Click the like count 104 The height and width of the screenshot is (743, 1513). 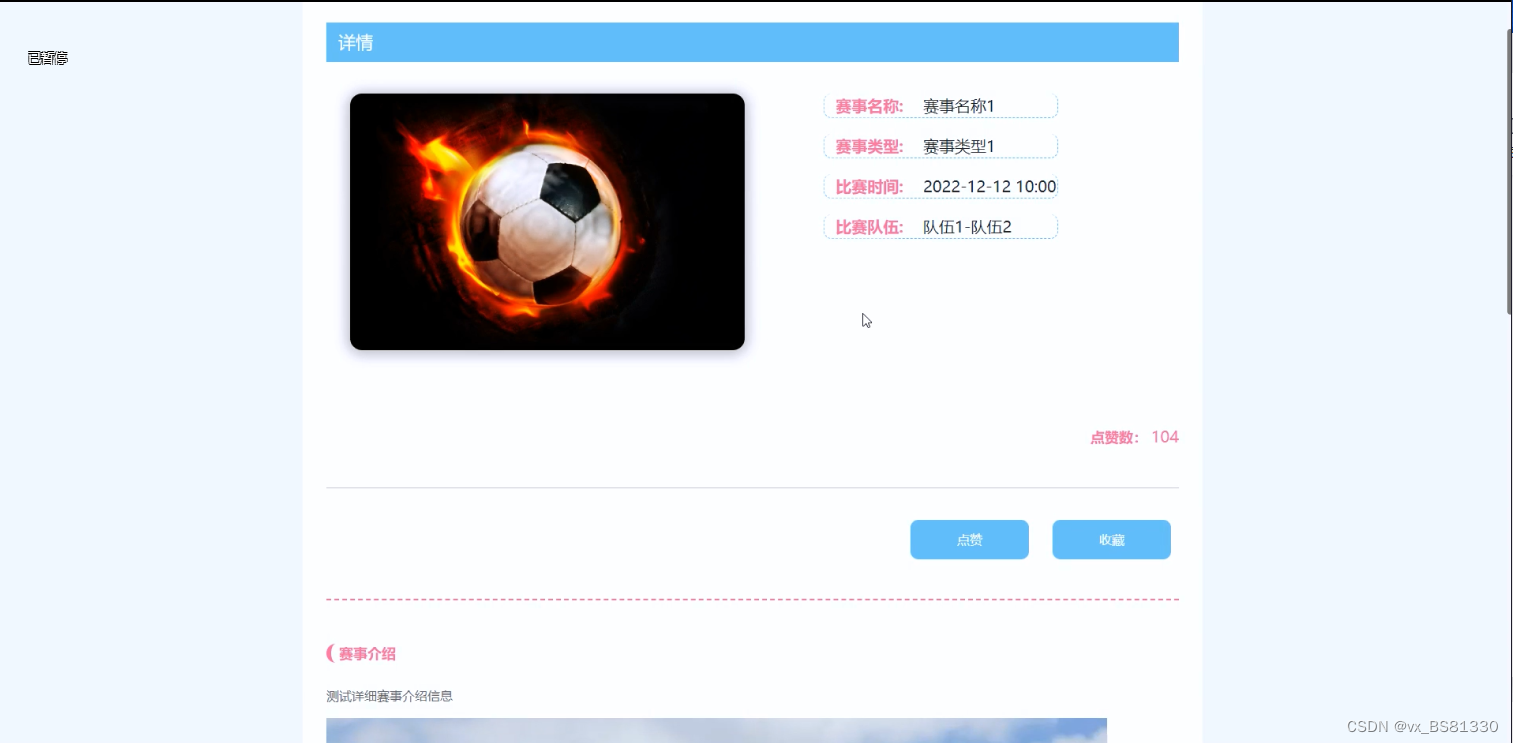point(1165,437)
